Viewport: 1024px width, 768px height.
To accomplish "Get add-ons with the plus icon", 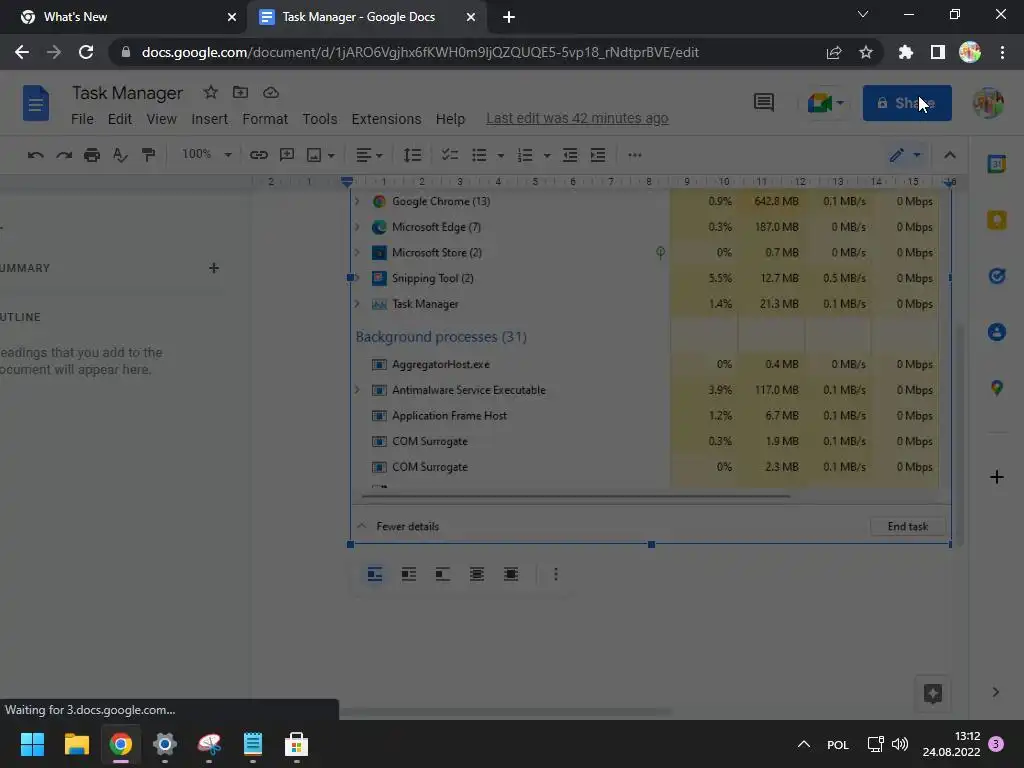I will pyautogui.click(x=997, y=477).
